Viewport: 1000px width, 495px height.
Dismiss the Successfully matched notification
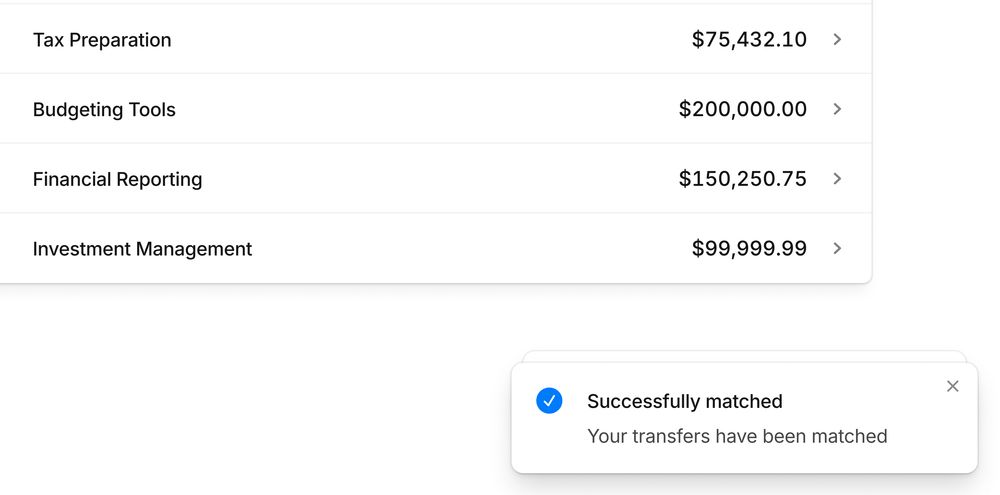coord(952,386)
